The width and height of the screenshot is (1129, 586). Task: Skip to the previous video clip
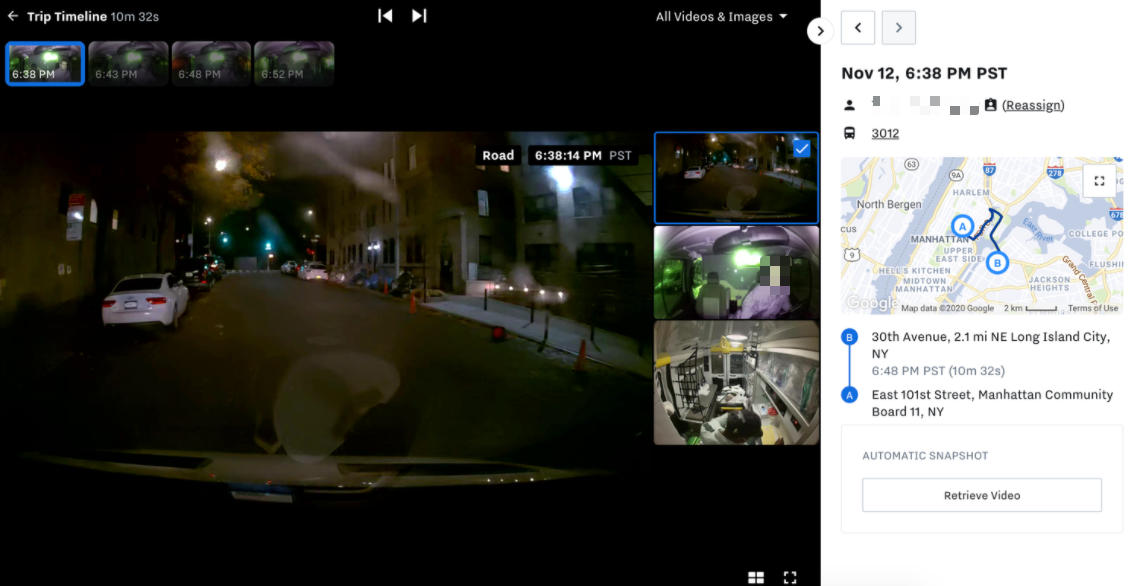[x=385, y=16]
